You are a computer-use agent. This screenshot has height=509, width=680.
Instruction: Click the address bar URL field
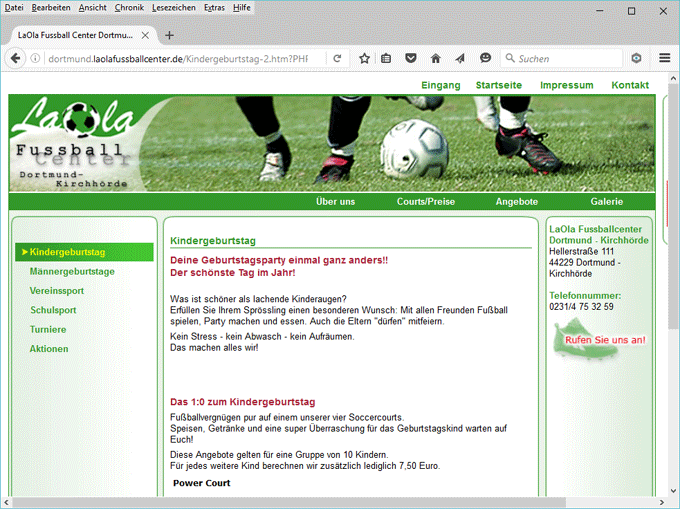[x=178, y=59]
